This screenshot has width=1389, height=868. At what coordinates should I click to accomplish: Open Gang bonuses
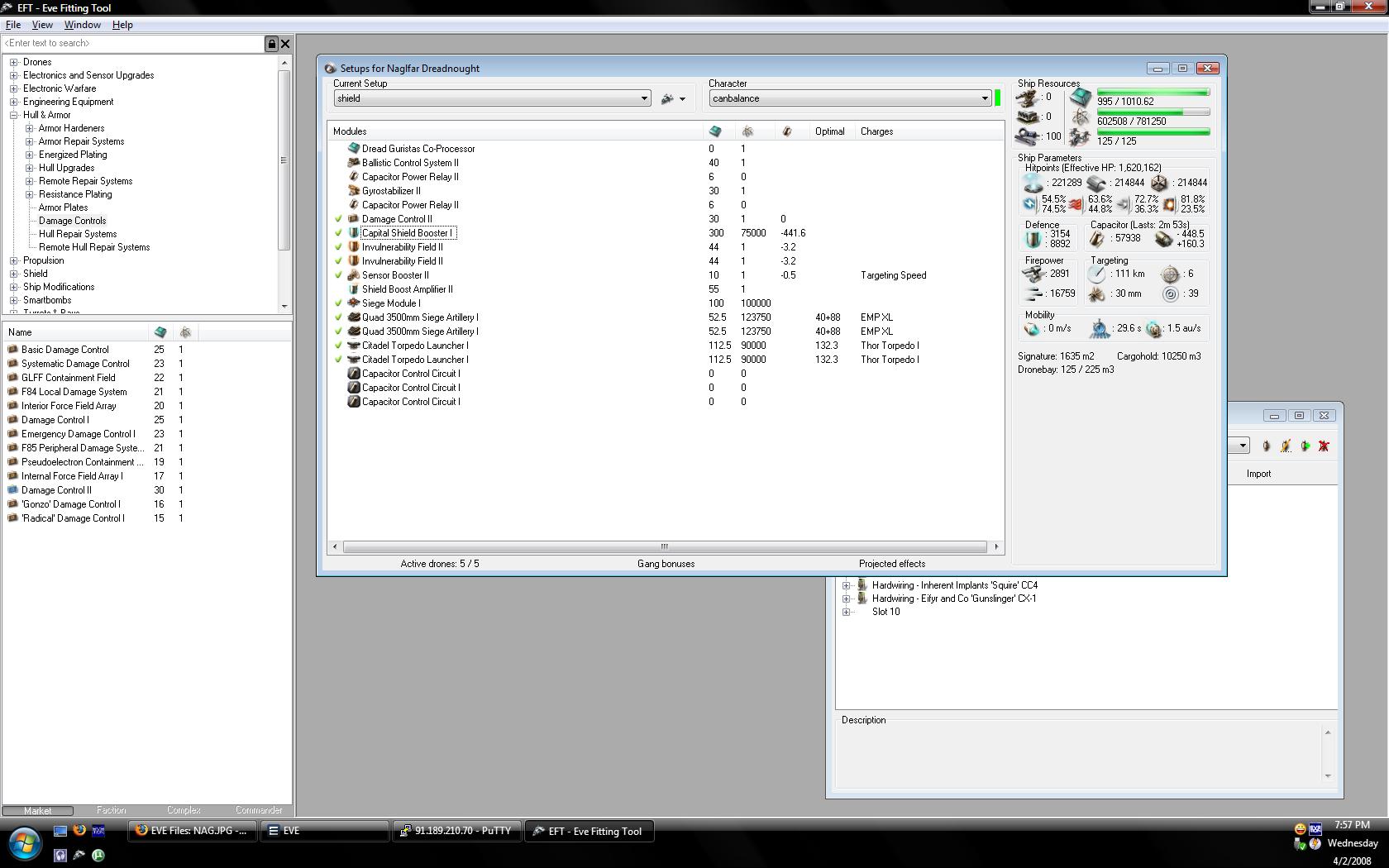[x=666, y=564]
